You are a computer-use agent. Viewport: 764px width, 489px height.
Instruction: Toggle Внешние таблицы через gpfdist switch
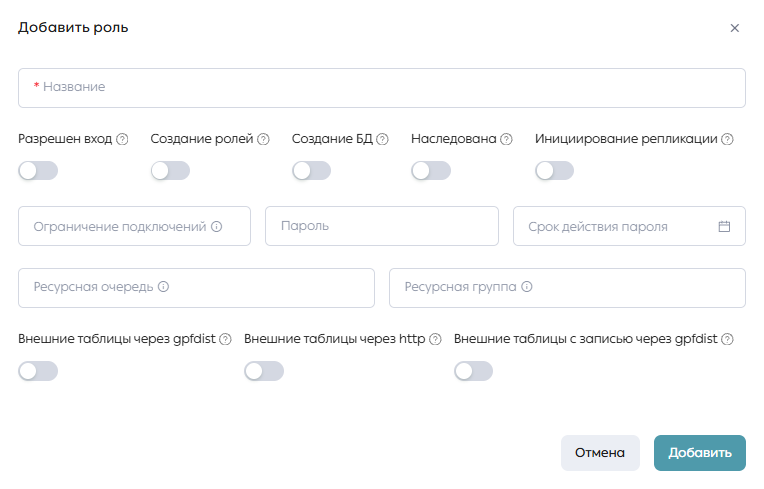[x=38, y=371]
